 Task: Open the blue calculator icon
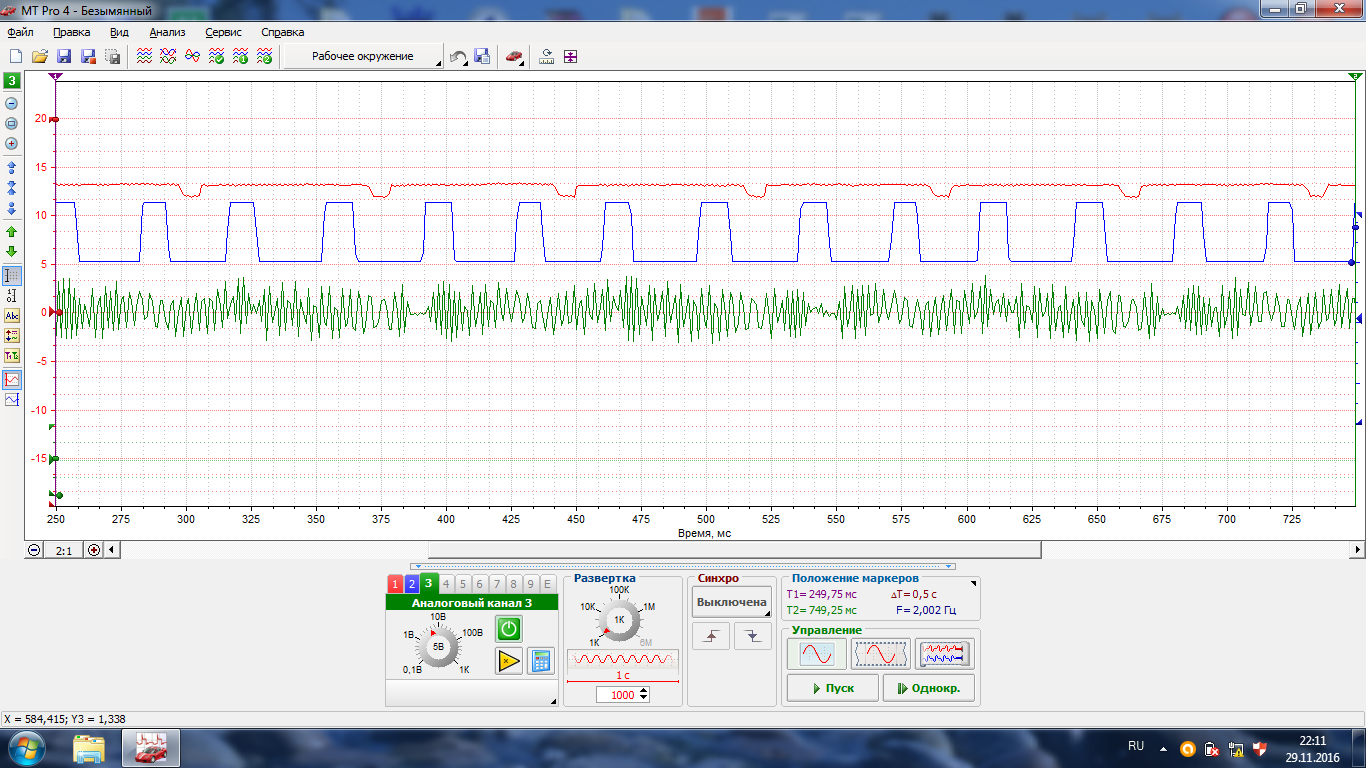pos(541,660)
